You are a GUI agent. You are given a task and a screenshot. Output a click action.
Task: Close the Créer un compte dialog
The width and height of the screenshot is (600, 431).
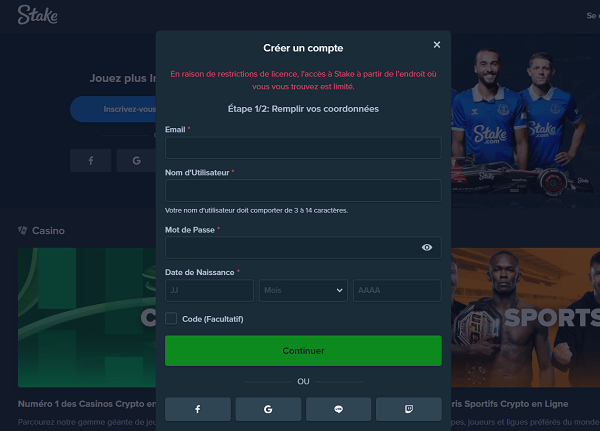[437, 45]
